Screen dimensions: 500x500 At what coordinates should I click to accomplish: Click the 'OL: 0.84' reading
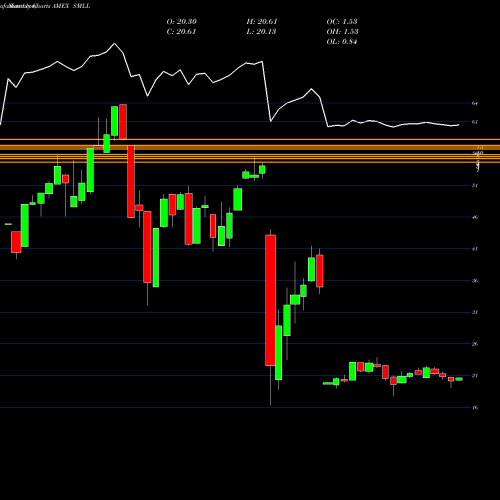click(342, 42)
